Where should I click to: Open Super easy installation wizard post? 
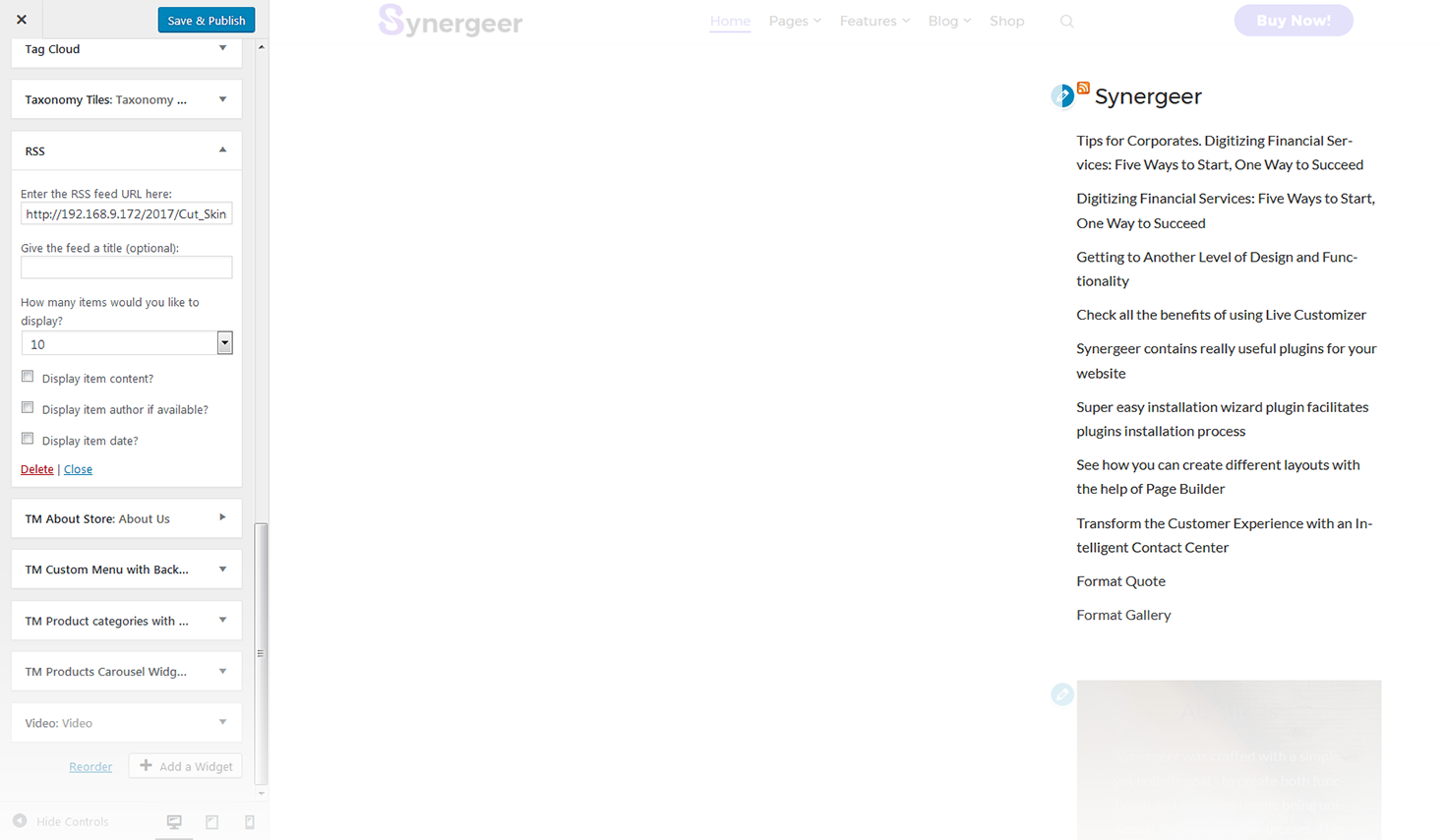point(1223,419)
